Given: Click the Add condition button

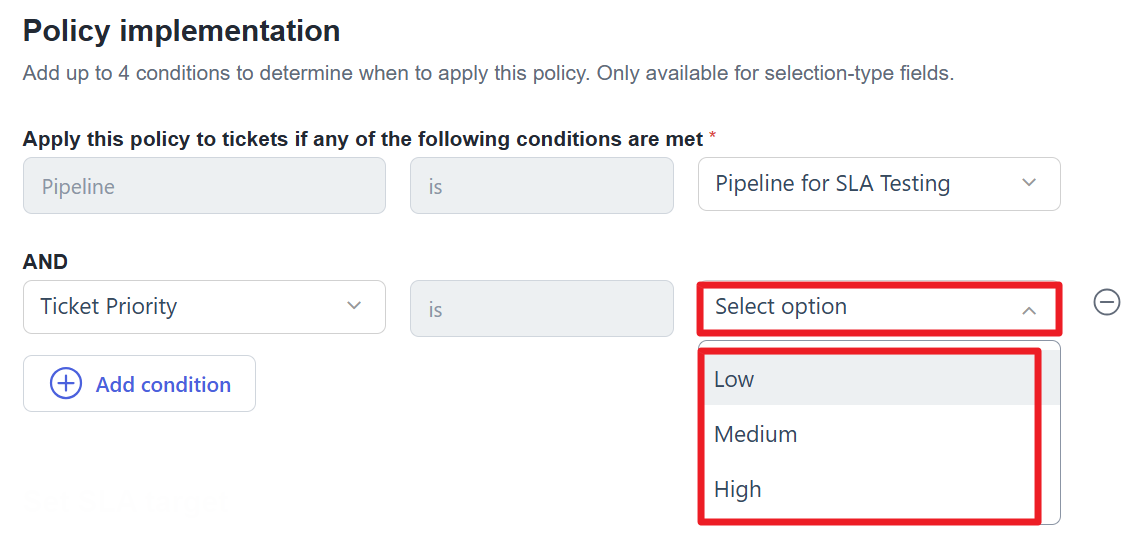Looking at the screenshot, I should tap(139, 384).
